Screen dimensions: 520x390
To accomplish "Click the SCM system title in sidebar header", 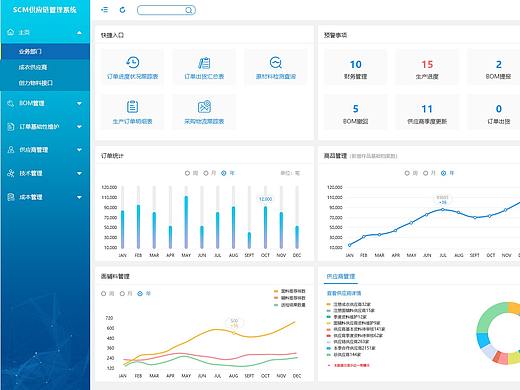I will [45, 10].
